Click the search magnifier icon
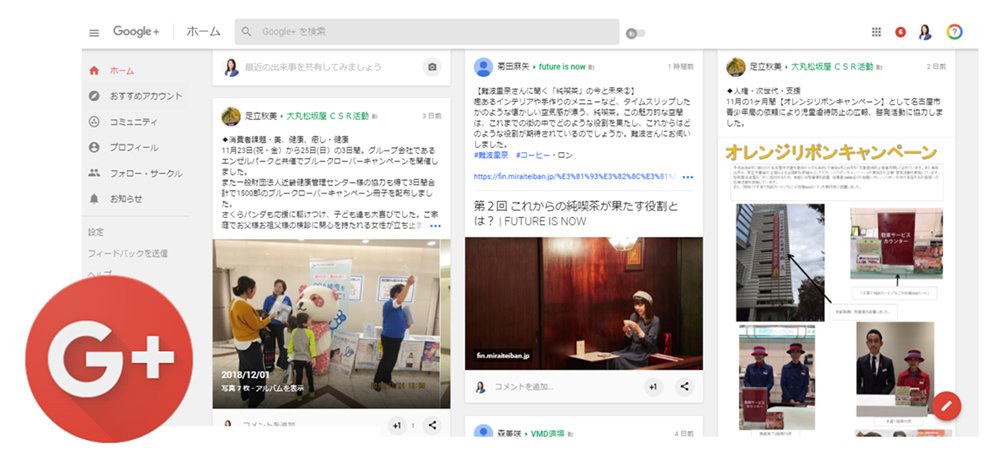1000x457 pixels. click(x=247, y=31)
